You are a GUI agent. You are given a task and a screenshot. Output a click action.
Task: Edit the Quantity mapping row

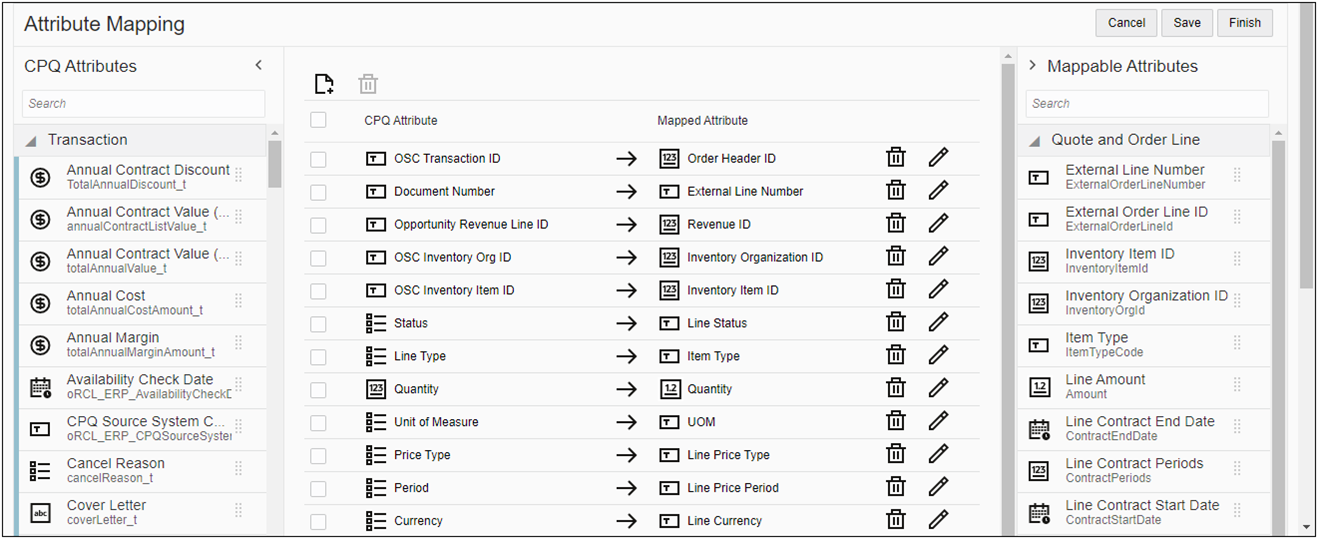pos(938,389)
